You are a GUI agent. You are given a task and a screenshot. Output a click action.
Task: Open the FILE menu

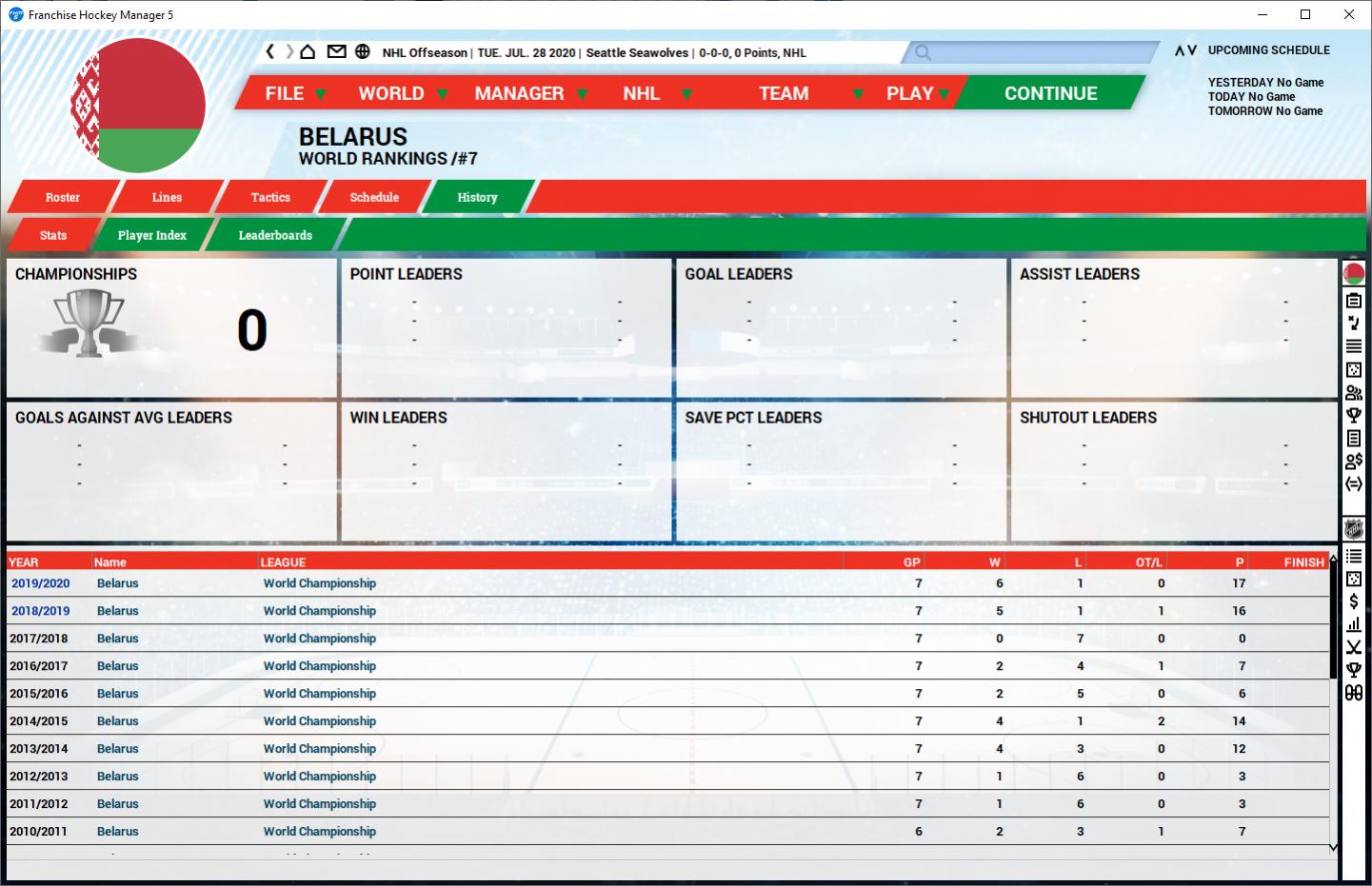coord(285,93)
